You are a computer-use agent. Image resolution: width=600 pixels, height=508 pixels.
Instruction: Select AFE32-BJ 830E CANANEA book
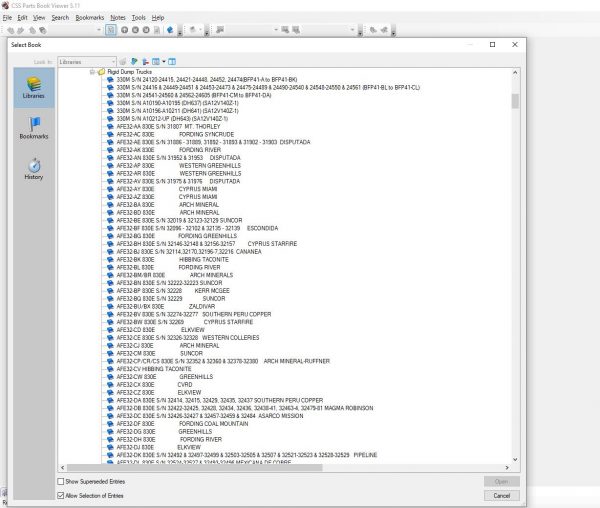click(189, 252)
